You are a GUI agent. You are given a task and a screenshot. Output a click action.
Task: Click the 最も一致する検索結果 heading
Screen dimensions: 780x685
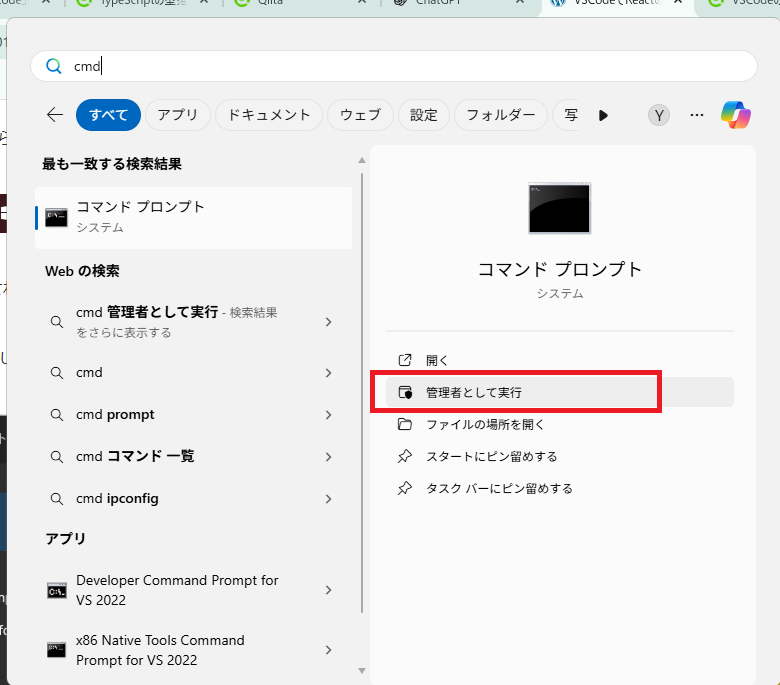click(x=112, y=164)
